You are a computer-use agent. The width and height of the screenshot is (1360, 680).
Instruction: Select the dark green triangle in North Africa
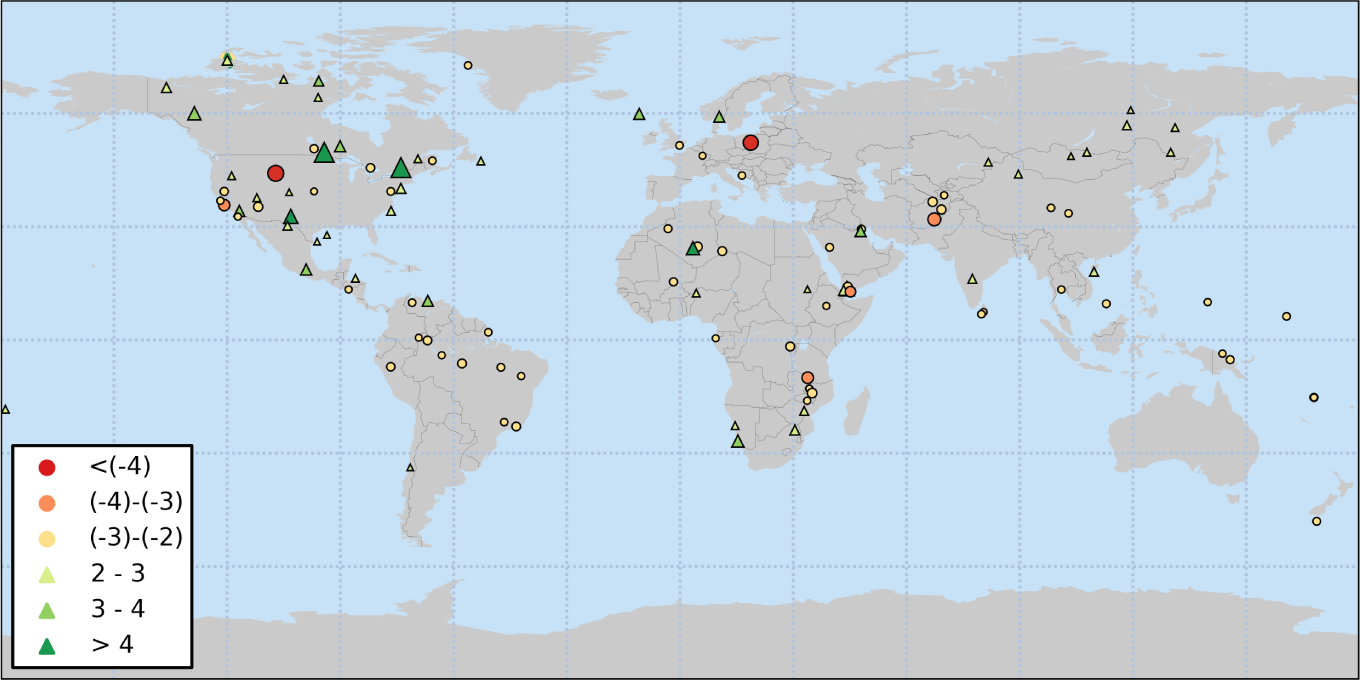pyautogui.click(x=692, y=248)
